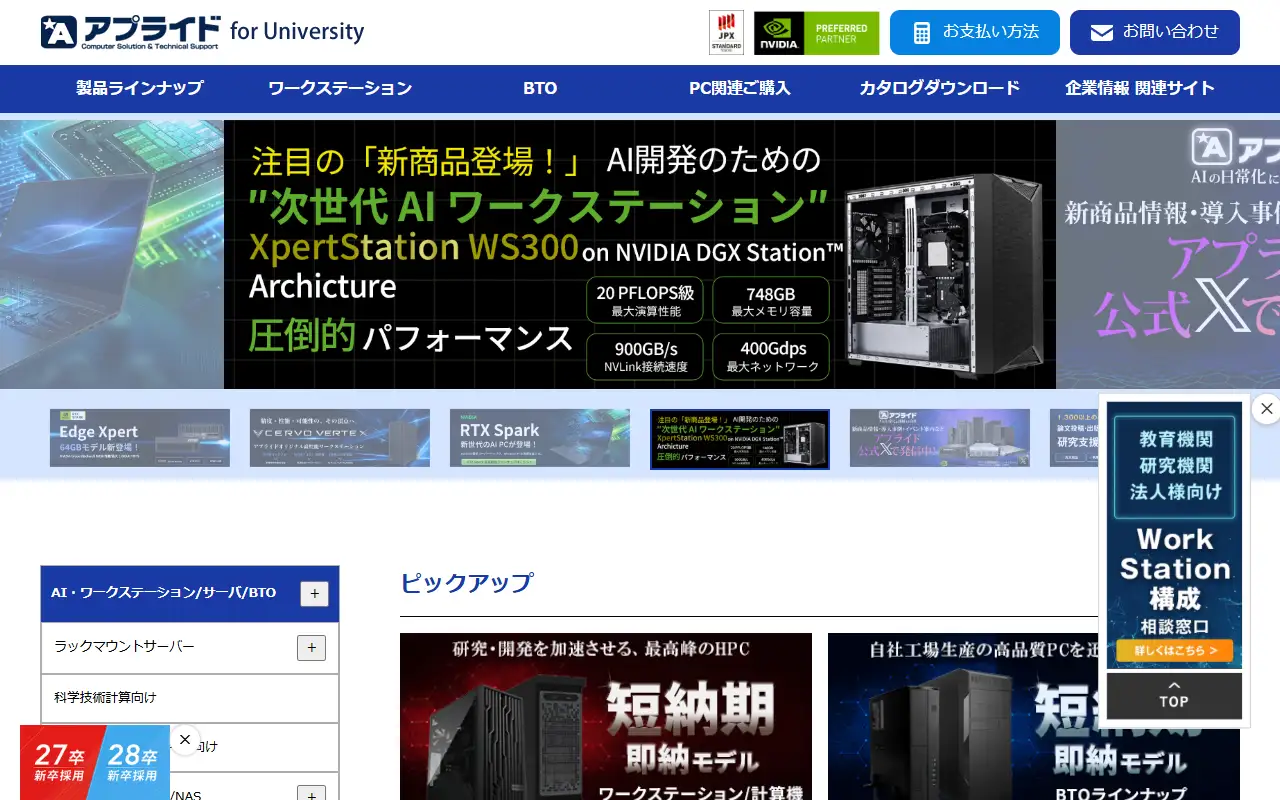Screen dimensions: 1280x800
Task: Open the 科学技術計算向け sidebar link
Action: (x=190, y=698)
